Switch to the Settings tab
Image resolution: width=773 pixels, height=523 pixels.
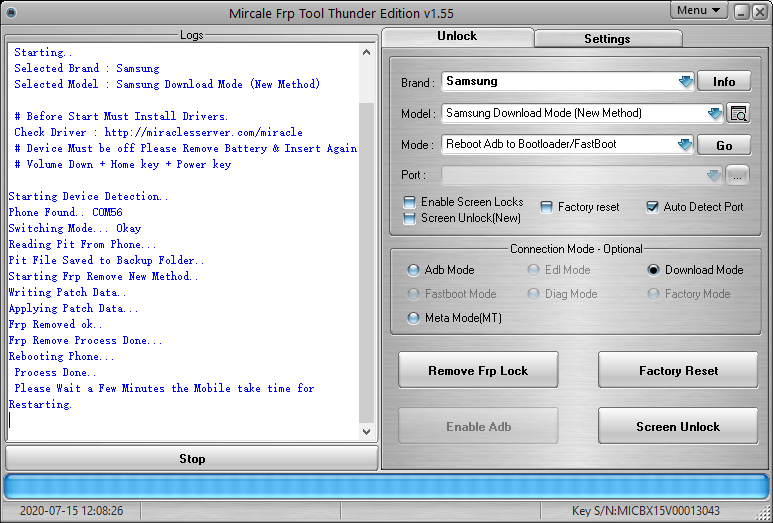pyautogui.click(x=607, y=38)
